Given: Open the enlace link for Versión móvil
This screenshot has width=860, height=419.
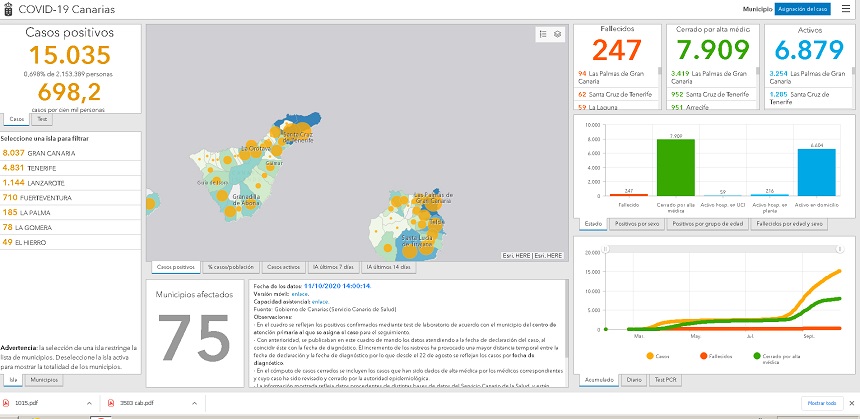Looking at the screenshot, I should coord(299,294).
